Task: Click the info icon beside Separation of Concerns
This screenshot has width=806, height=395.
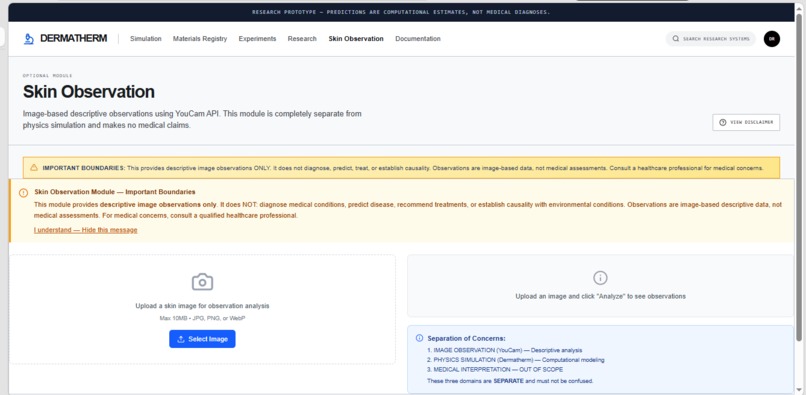Action: [419, 338]
